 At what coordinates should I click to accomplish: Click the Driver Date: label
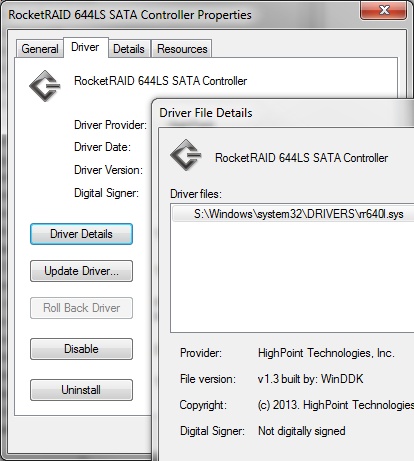click(x=102, y=147)
